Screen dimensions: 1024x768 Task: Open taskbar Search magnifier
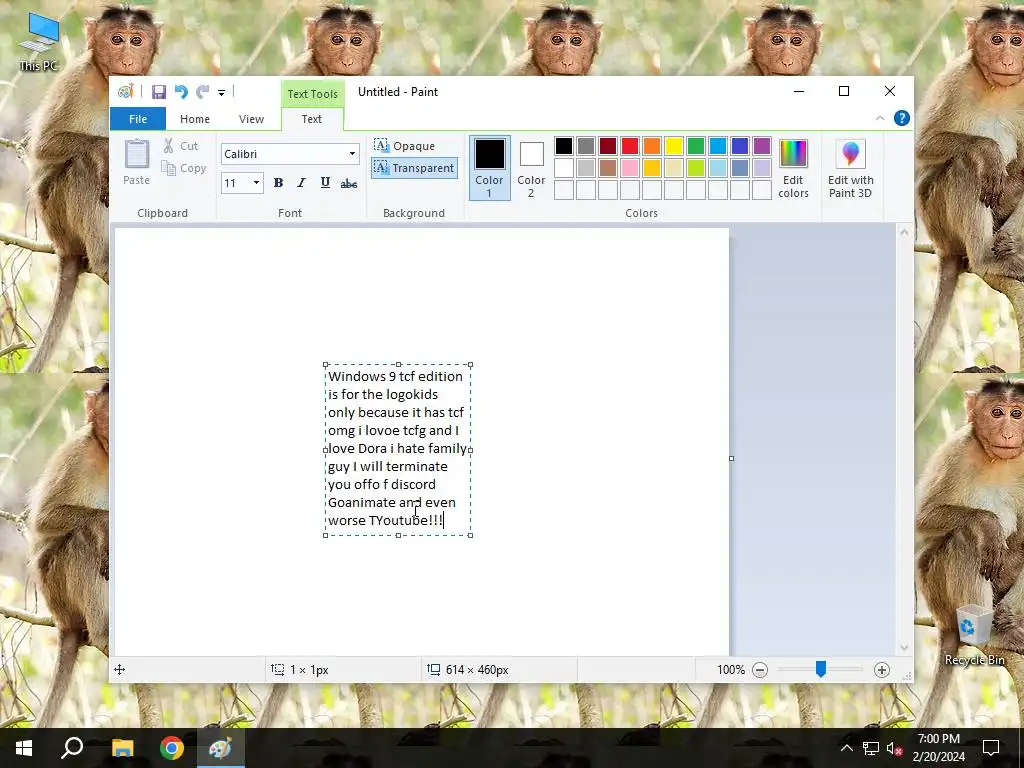pyautogui.click(x=72, y=748)
